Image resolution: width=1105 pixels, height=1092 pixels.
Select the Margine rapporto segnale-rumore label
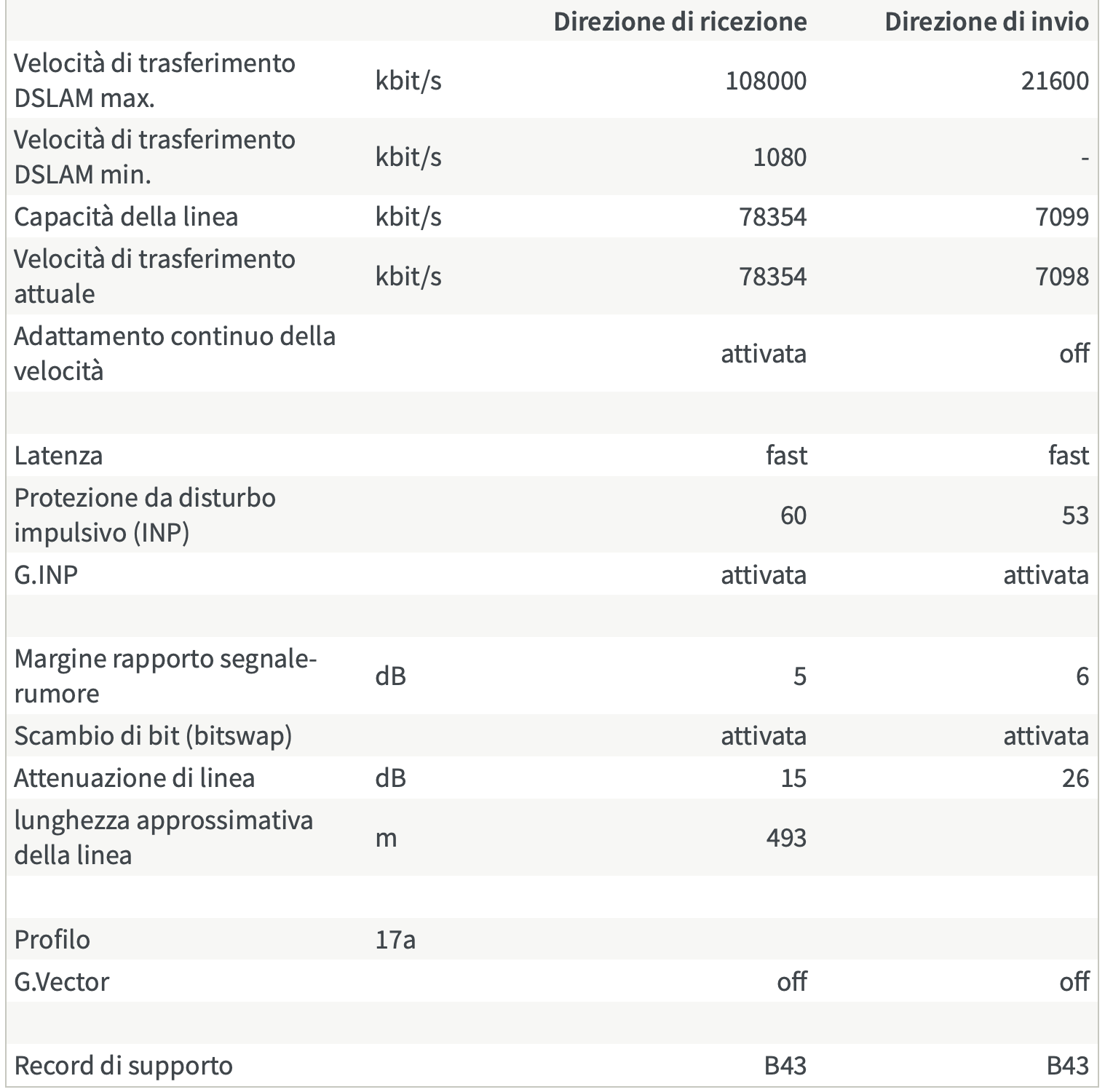[165, 676]
